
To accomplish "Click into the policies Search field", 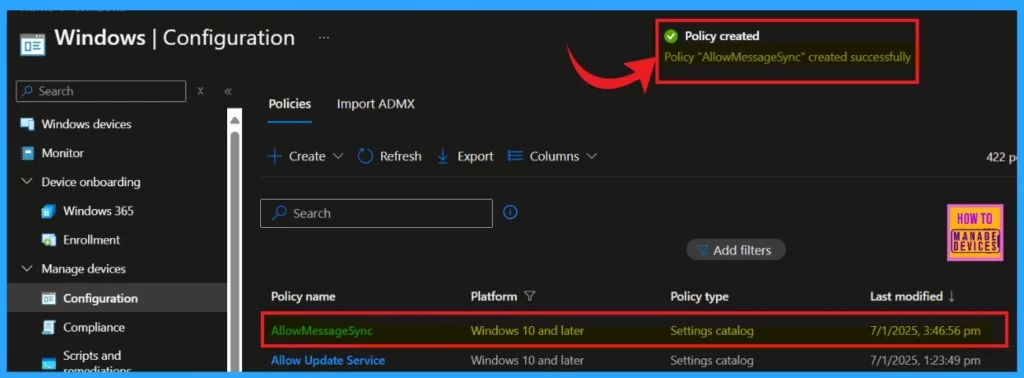I will (x=376, y=213).
